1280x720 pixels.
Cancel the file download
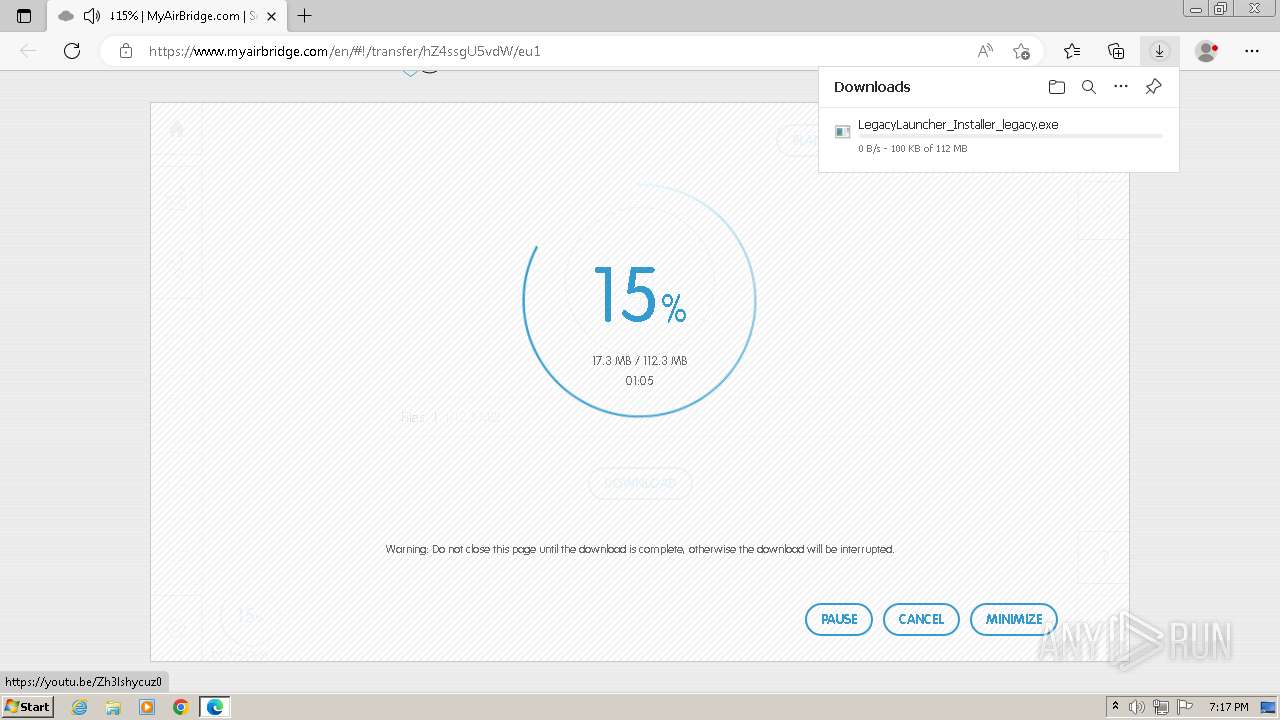click(921, 619)
